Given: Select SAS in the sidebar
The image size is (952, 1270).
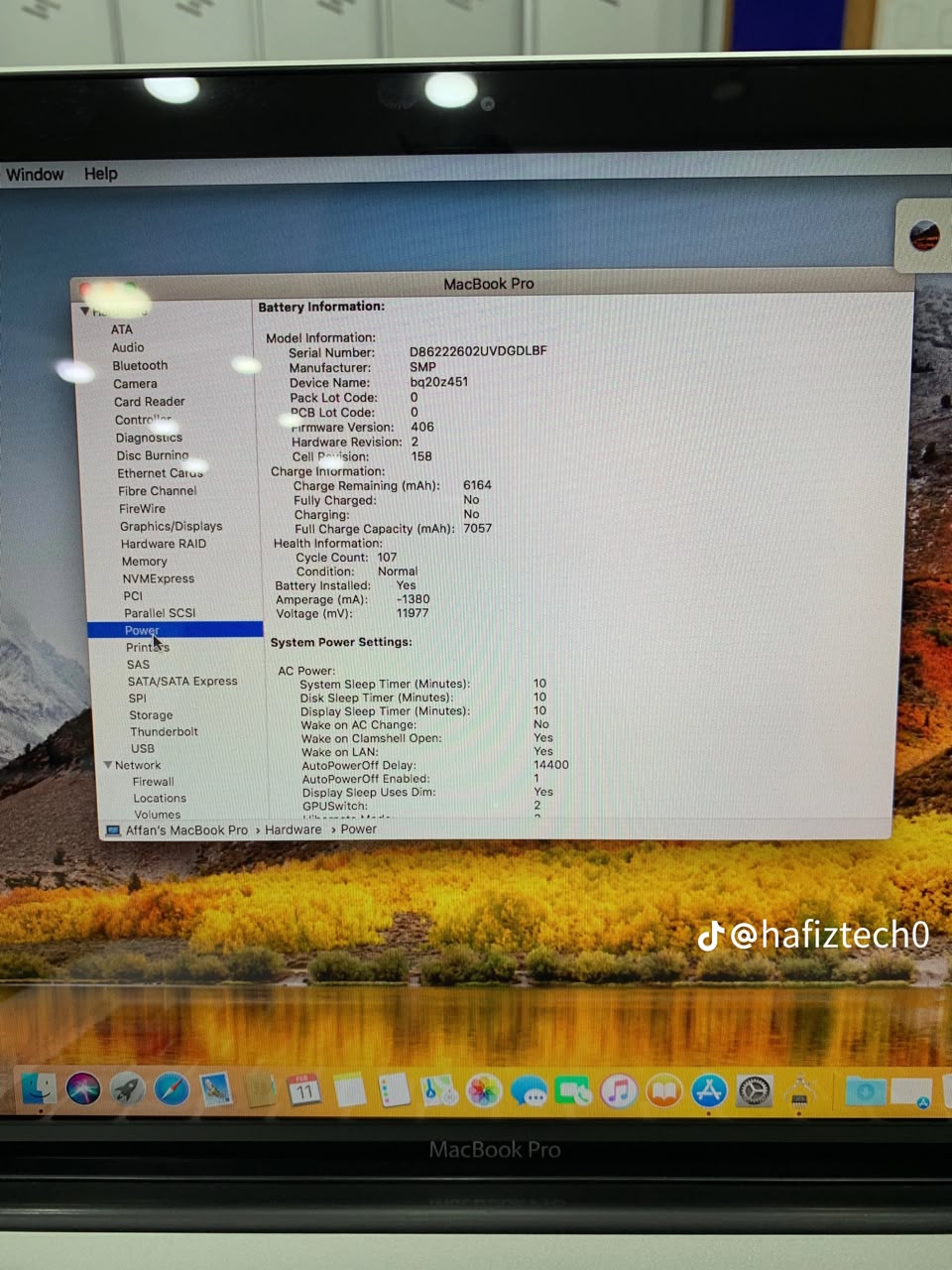Looking at the screenshot, I should 138,665.
